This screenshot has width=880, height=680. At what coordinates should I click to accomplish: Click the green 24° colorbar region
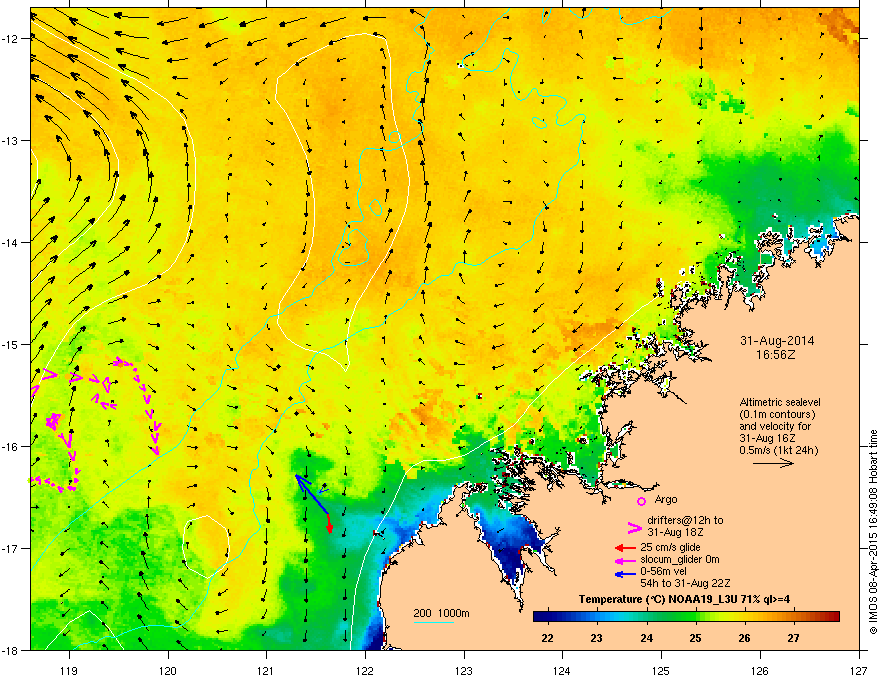point(647,617)
